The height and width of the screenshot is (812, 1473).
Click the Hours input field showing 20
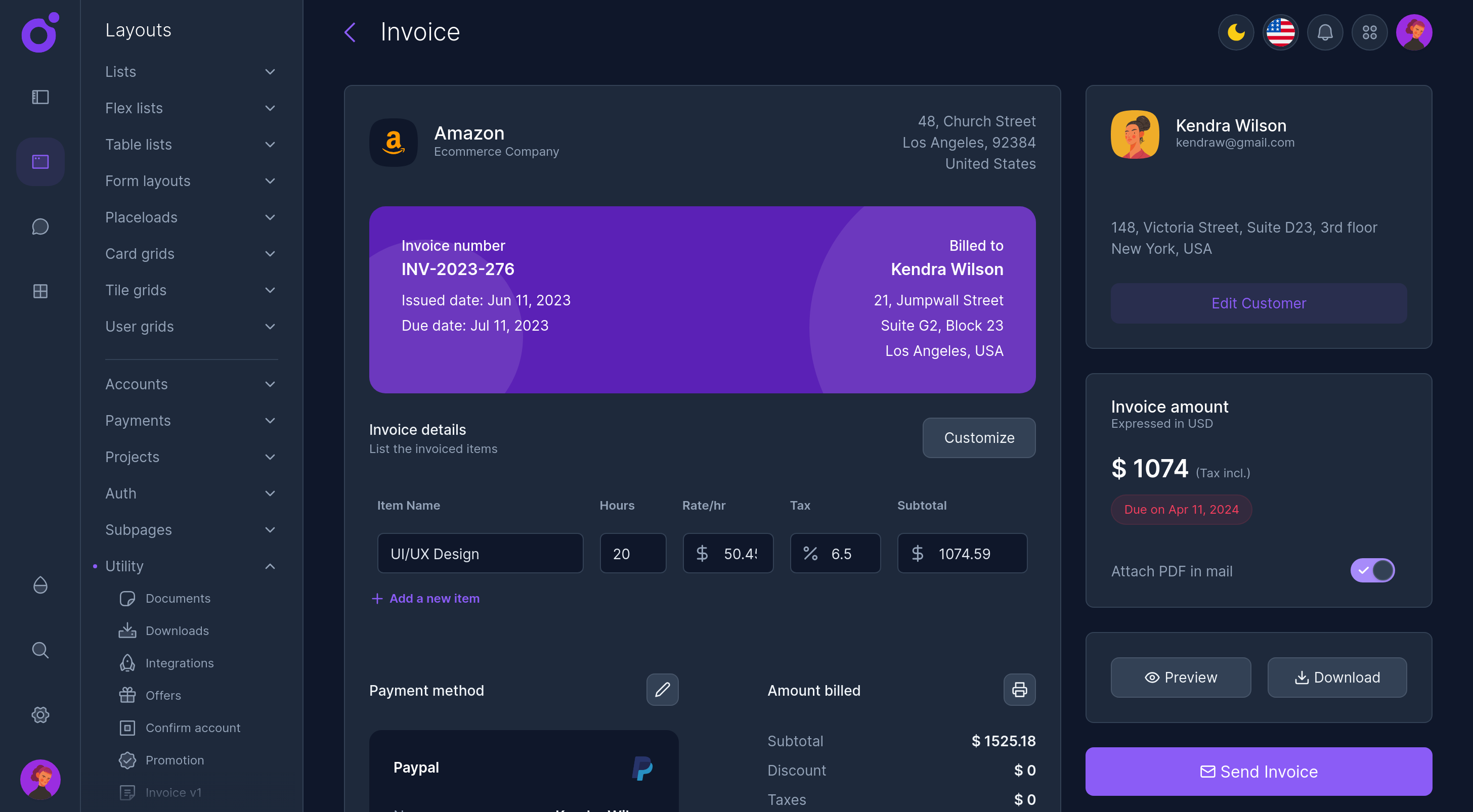[632, 553]
